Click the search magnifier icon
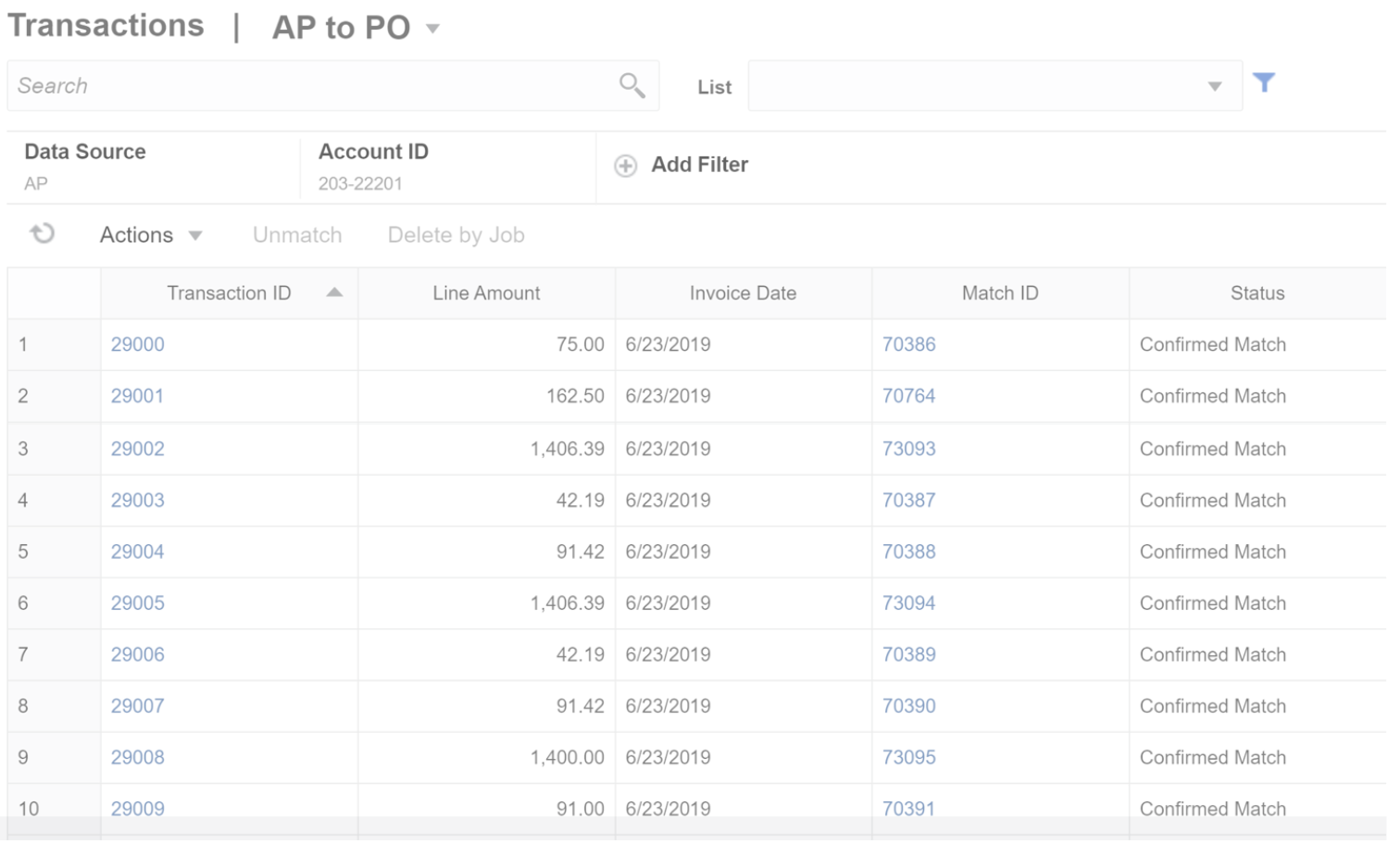The height and width of the screenshot is (844, 1400). click(x=632, y=85)
